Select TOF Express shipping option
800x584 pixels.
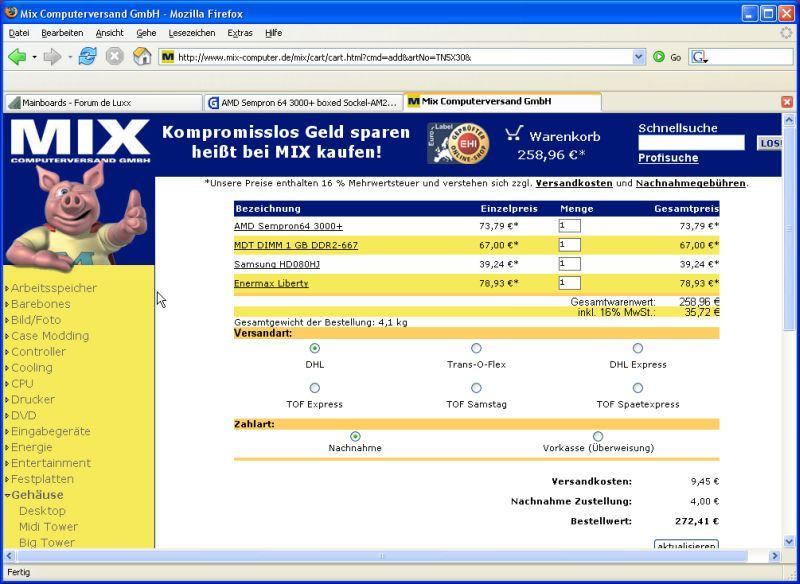[x=315, y=388]
